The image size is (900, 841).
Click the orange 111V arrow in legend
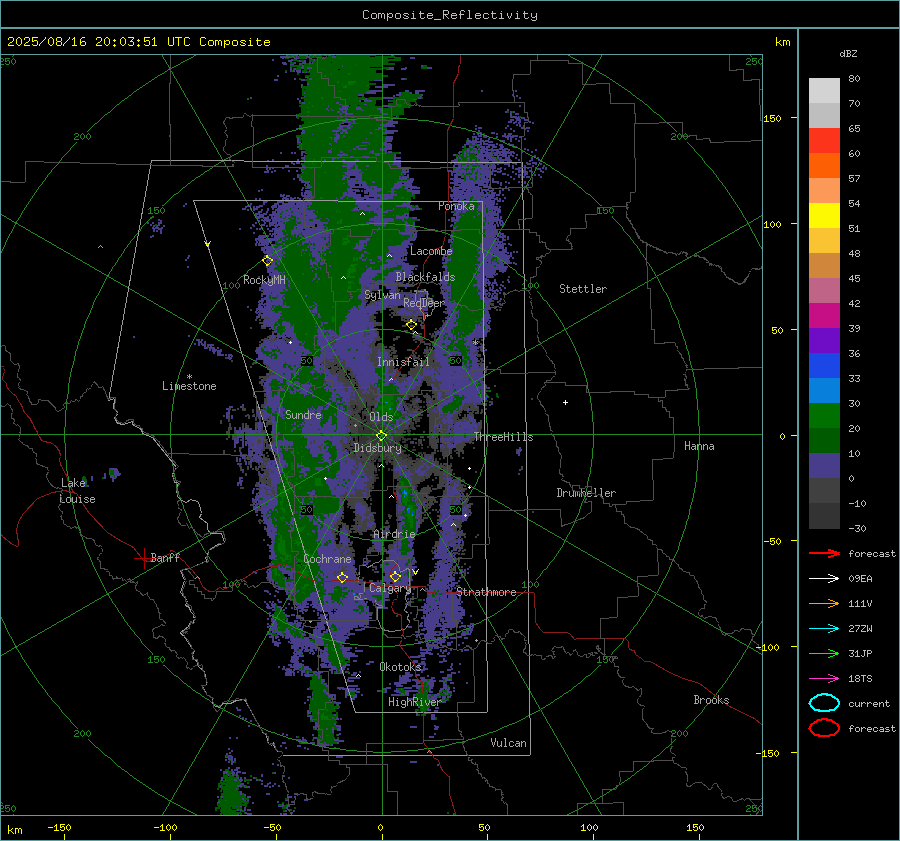(824, 603)
